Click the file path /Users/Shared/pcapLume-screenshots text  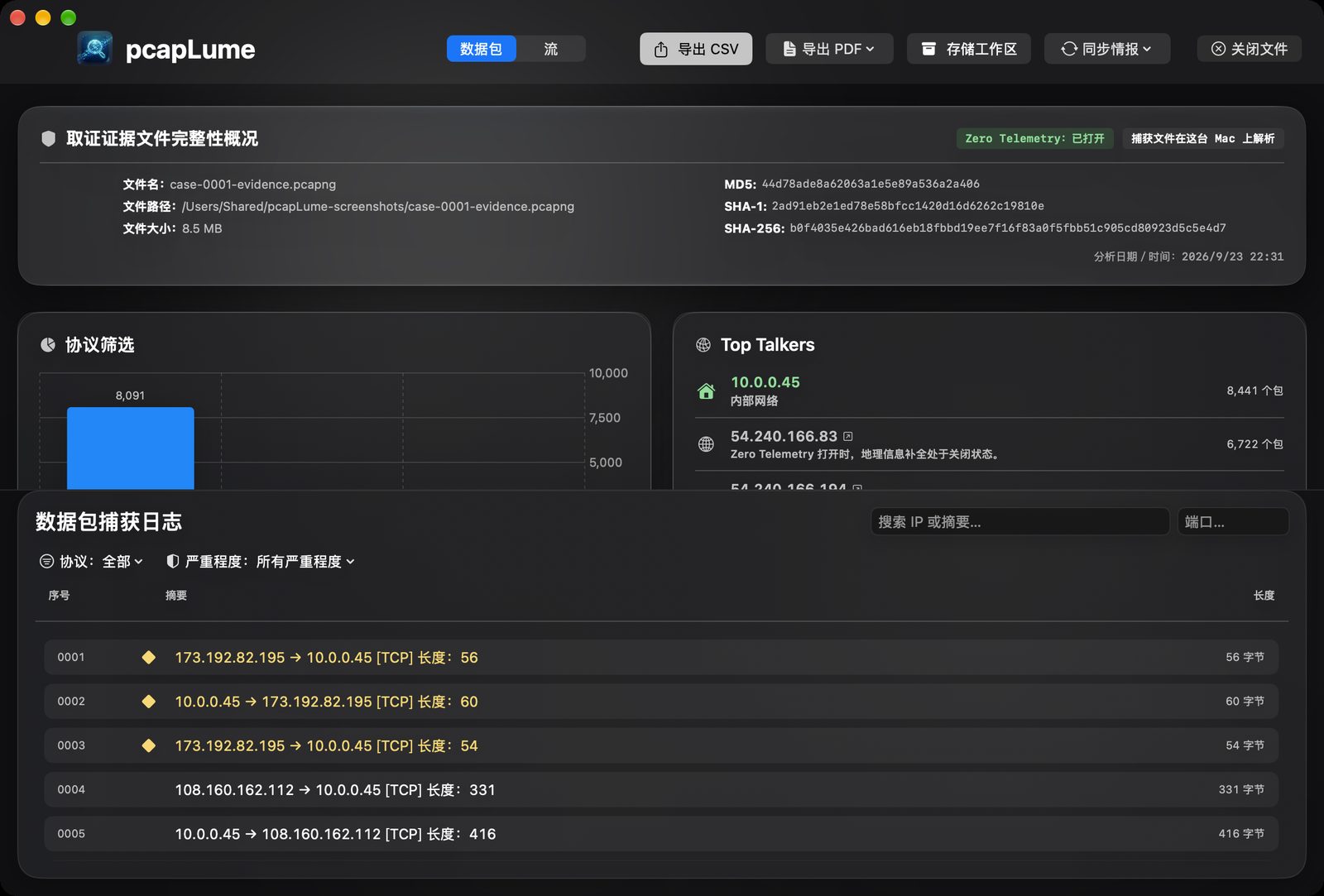[378, 207]
